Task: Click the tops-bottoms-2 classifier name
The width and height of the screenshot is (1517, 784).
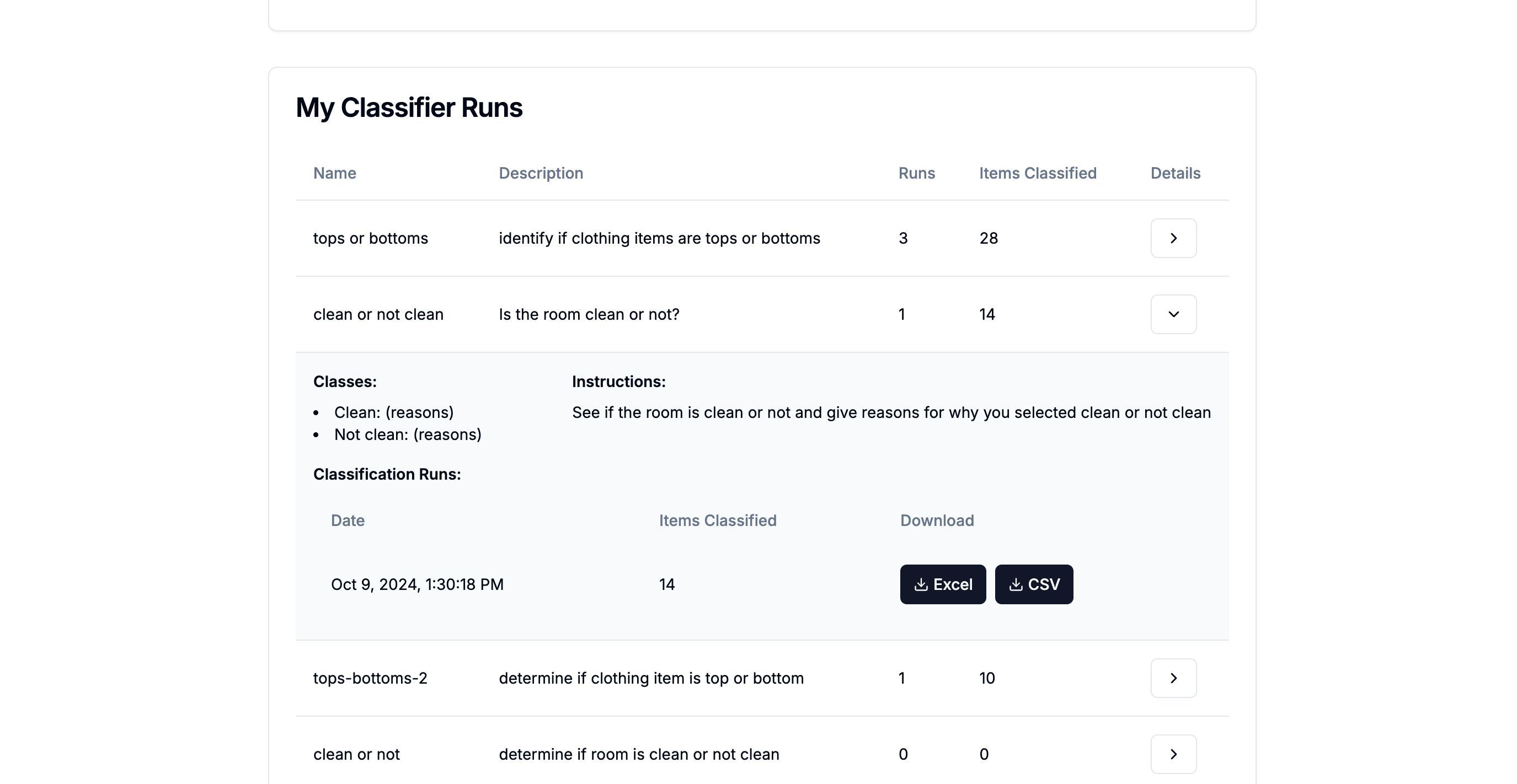Action: pos(370,678)
